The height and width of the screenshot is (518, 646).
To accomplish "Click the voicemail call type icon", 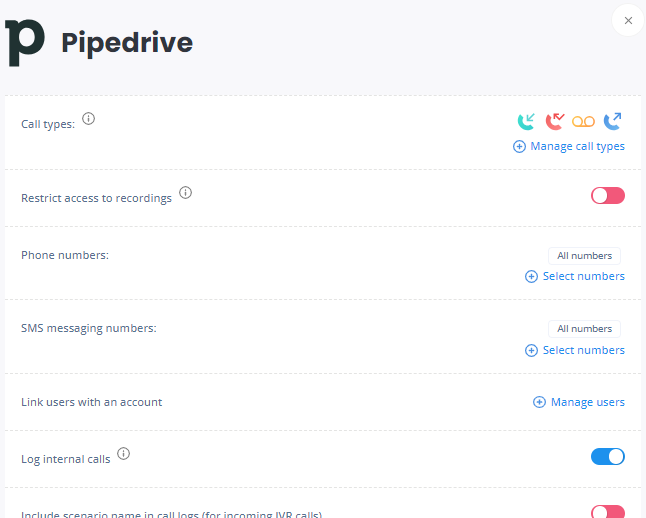I will tap(583, 122).
